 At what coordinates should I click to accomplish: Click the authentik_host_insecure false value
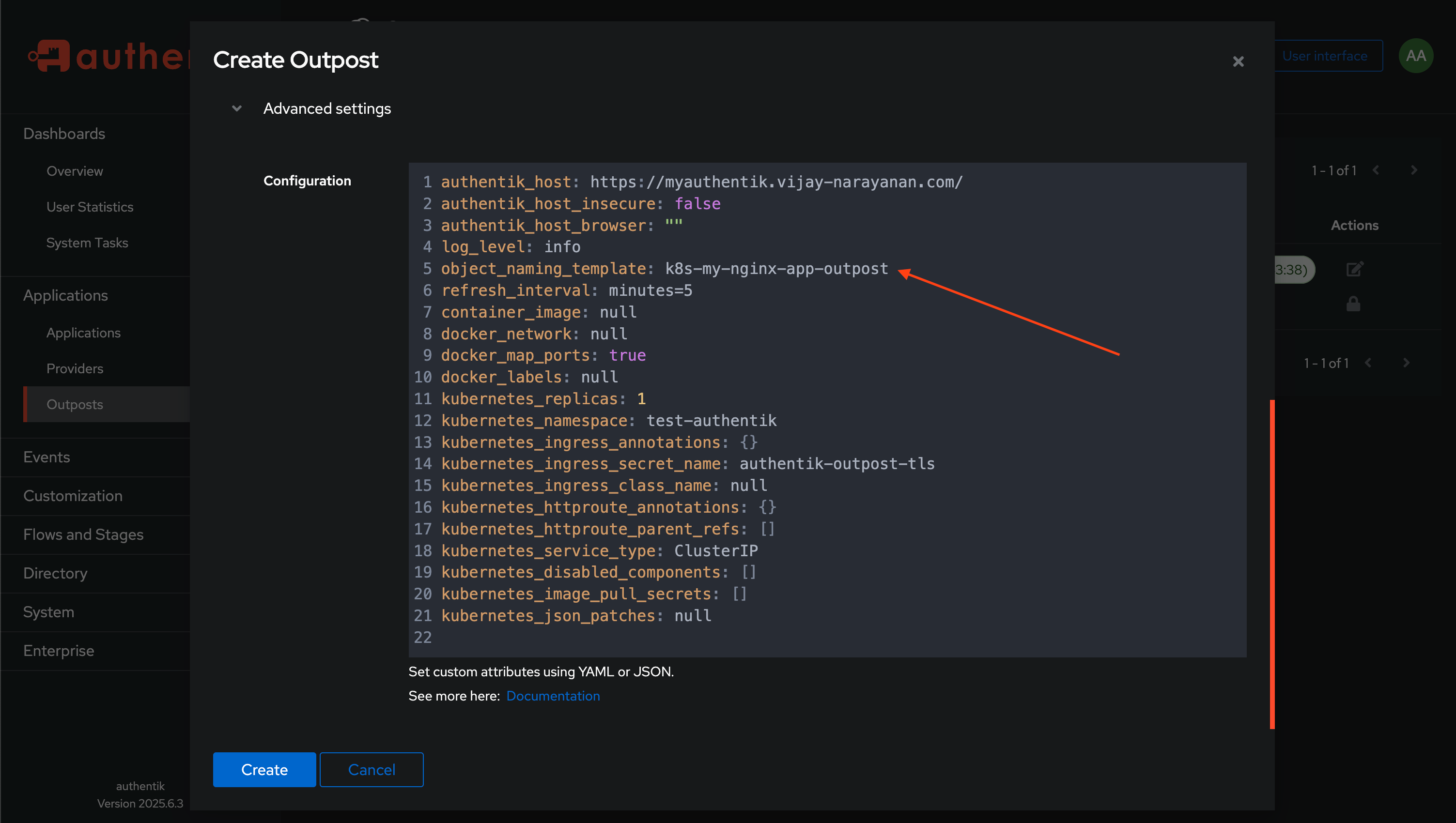(x=697, y=203)
